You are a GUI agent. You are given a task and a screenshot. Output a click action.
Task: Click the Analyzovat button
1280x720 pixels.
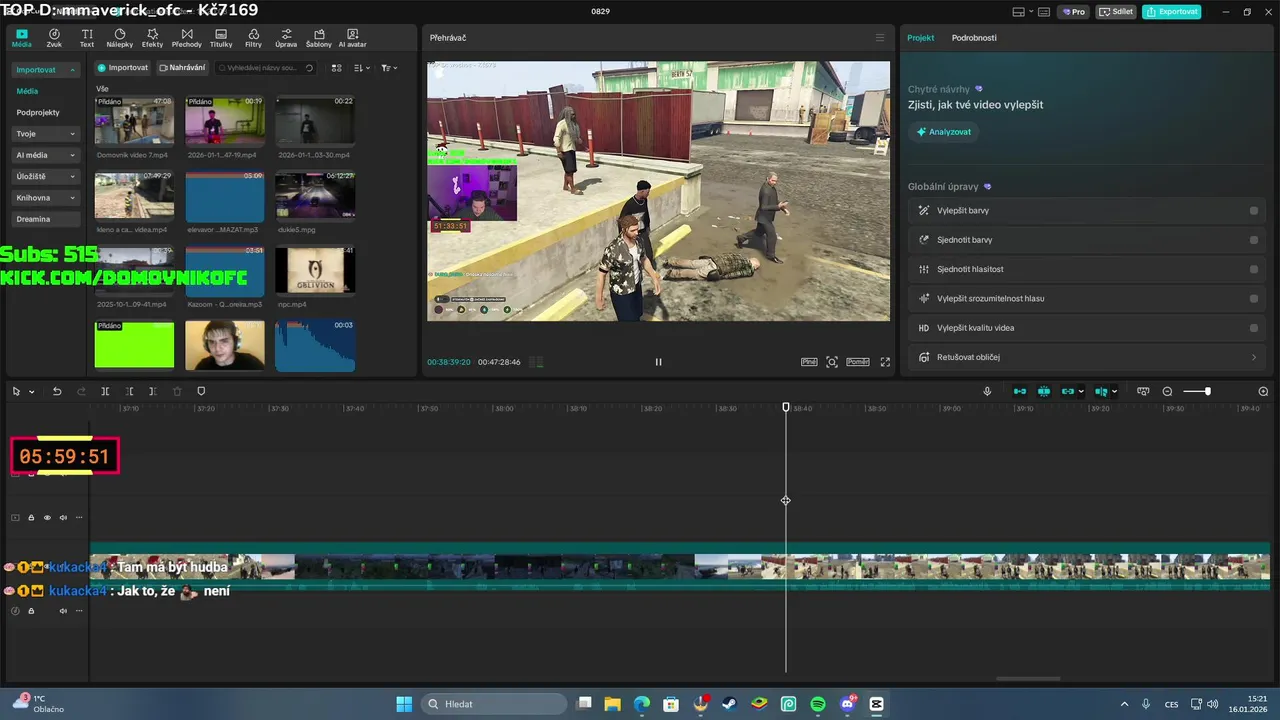coord(943,132)
